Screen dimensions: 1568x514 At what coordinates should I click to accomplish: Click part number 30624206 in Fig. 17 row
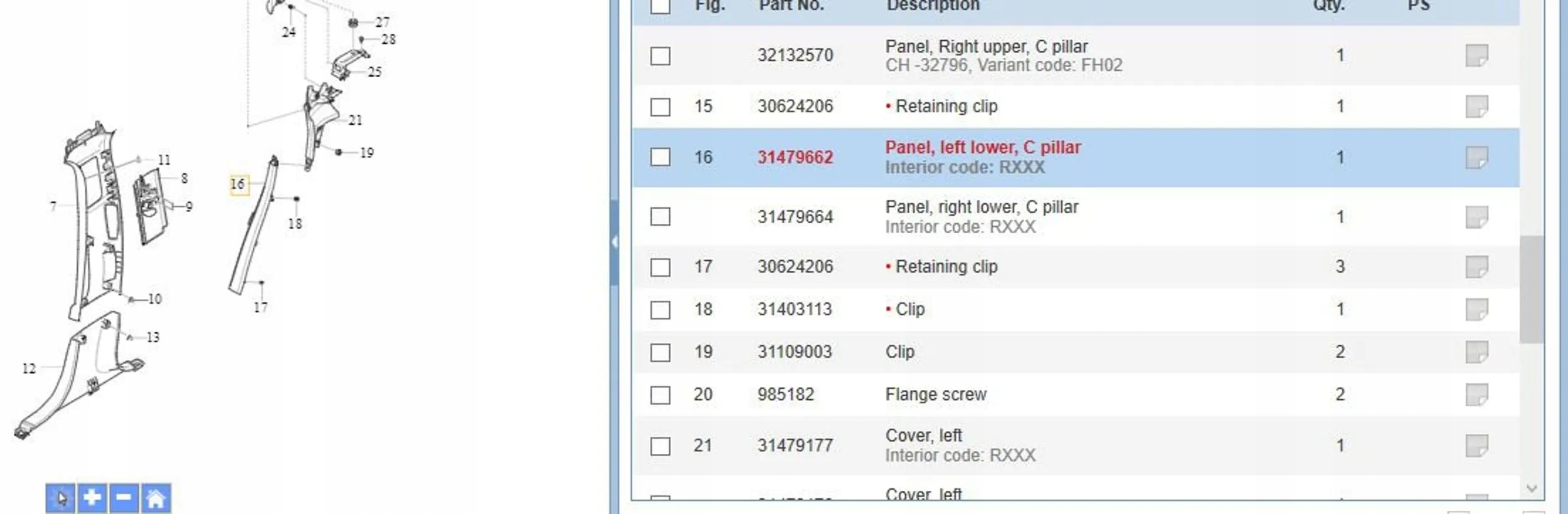click(795, 267)
